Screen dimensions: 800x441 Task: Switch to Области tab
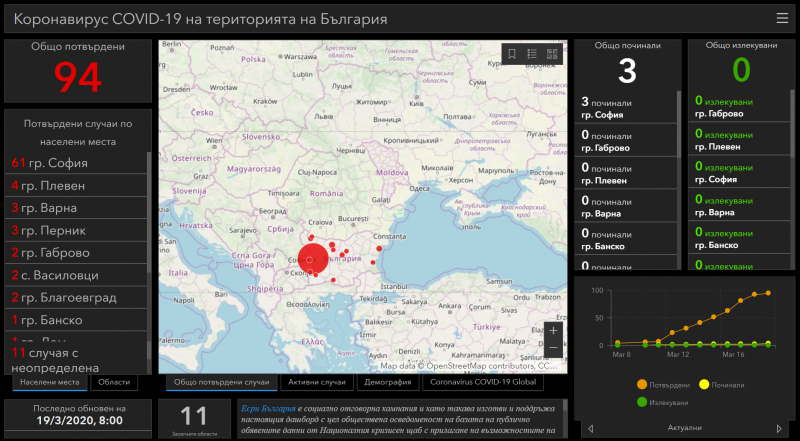(x=114, y=382)
